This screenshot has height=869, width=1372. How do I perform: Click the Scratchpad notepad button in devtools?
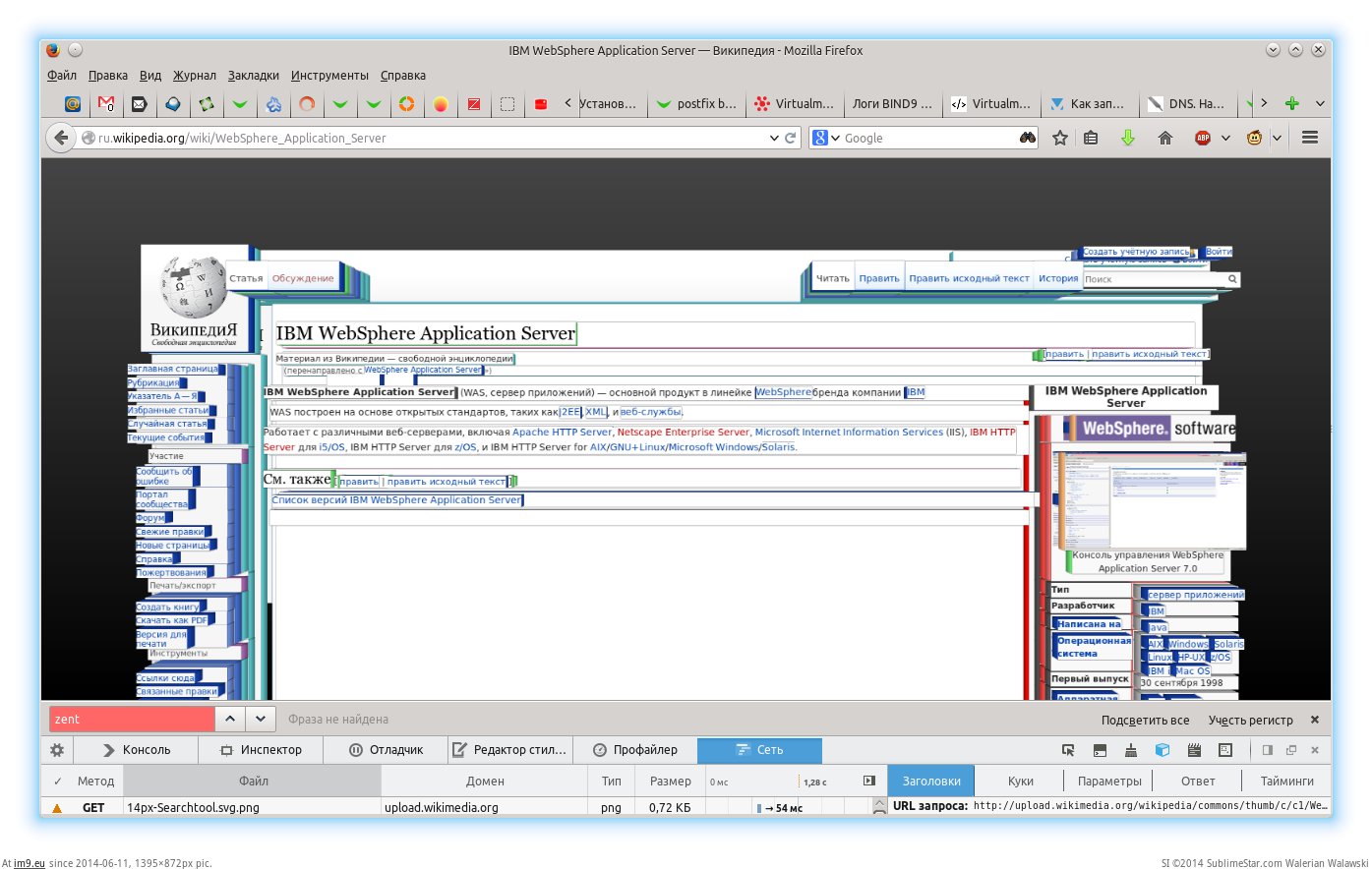coord(1194,749)
